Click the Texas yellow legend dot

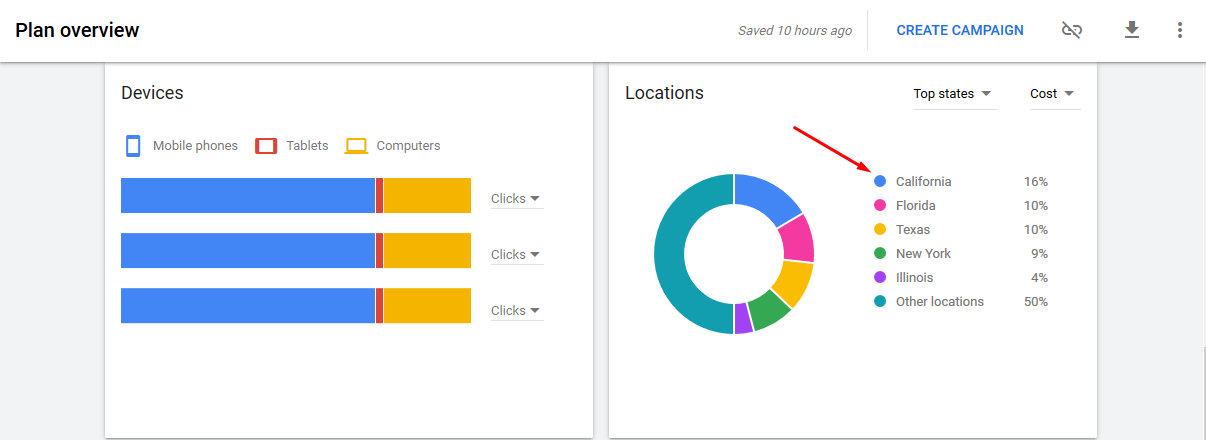pos(880,230)
